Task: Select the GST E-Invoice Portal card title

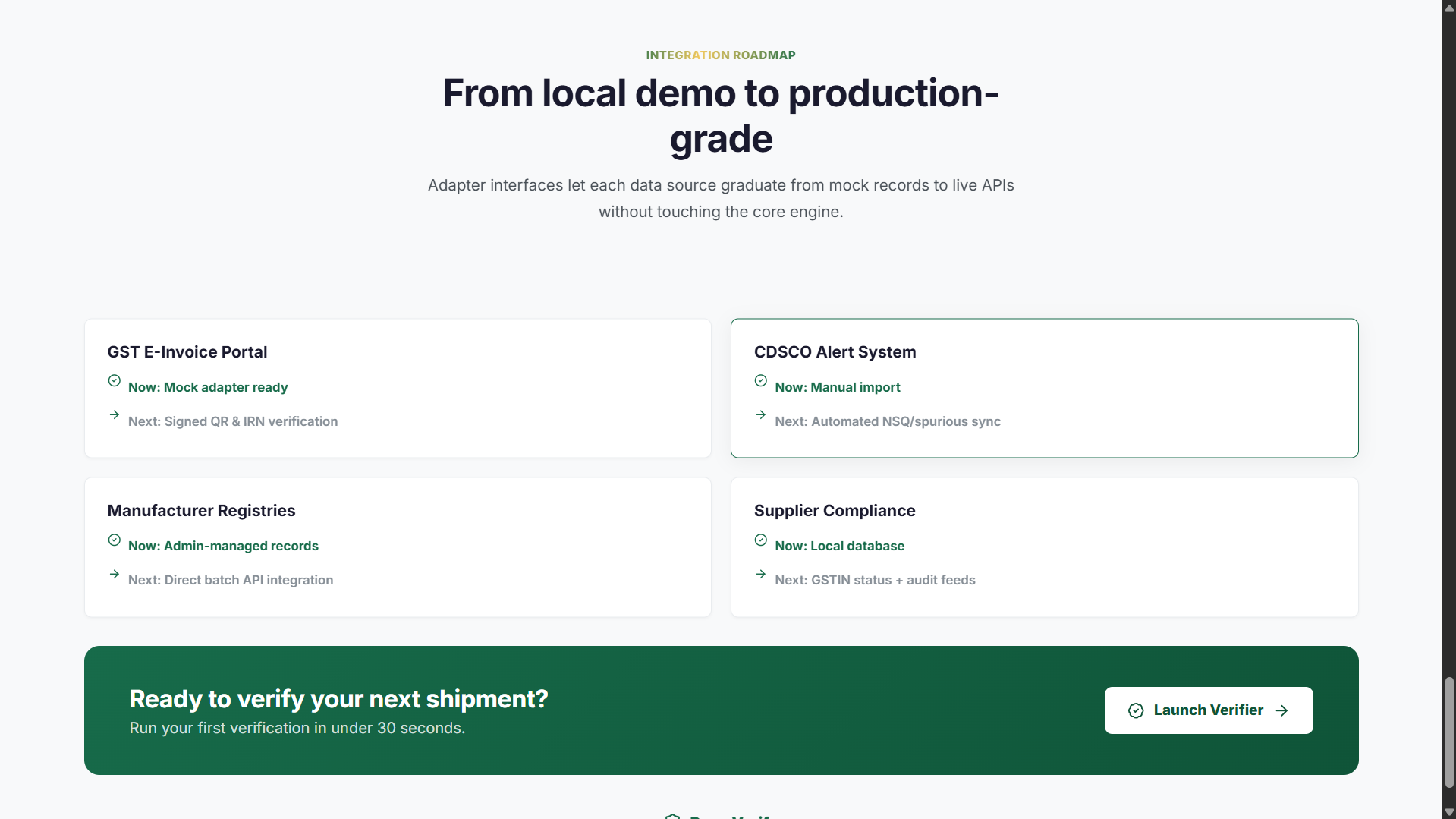Action: 187,352
